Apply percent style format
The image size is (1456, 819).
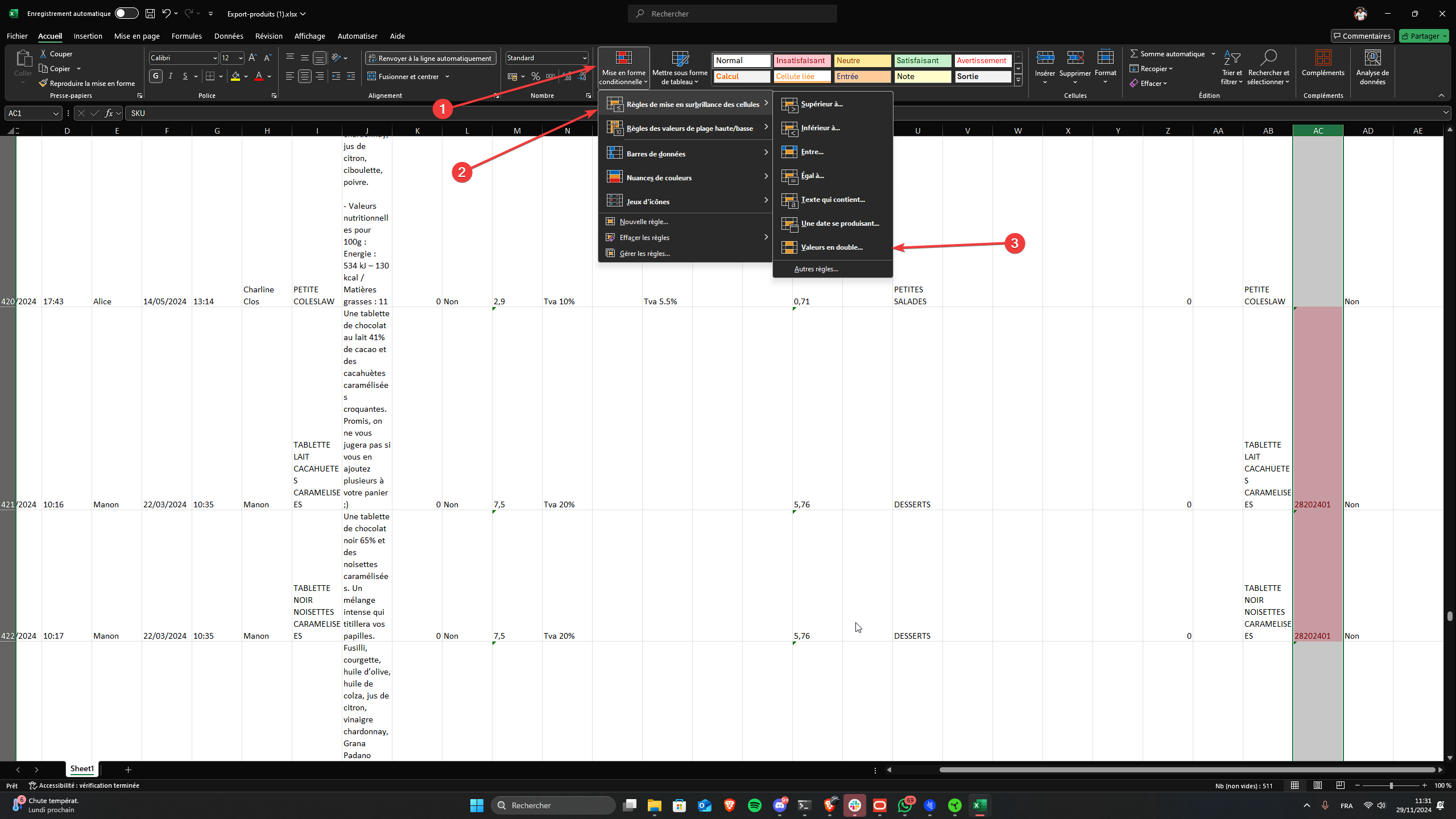click(535, 76)
